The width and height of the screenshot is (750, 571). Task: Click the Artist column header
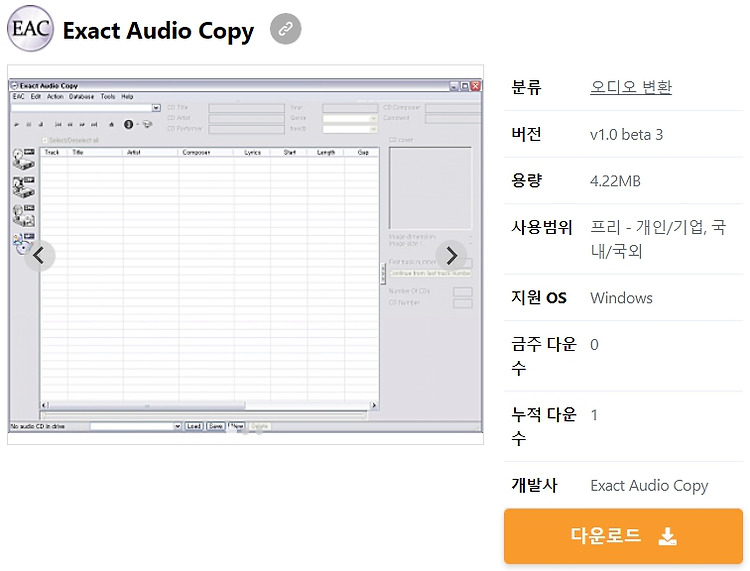click(x=151, y=152)
